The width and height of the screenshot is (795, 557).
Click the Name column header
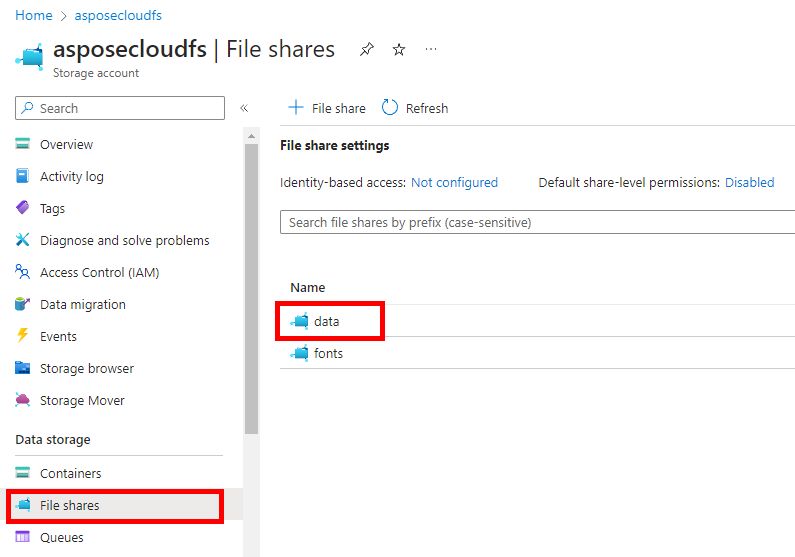[307, 287]
